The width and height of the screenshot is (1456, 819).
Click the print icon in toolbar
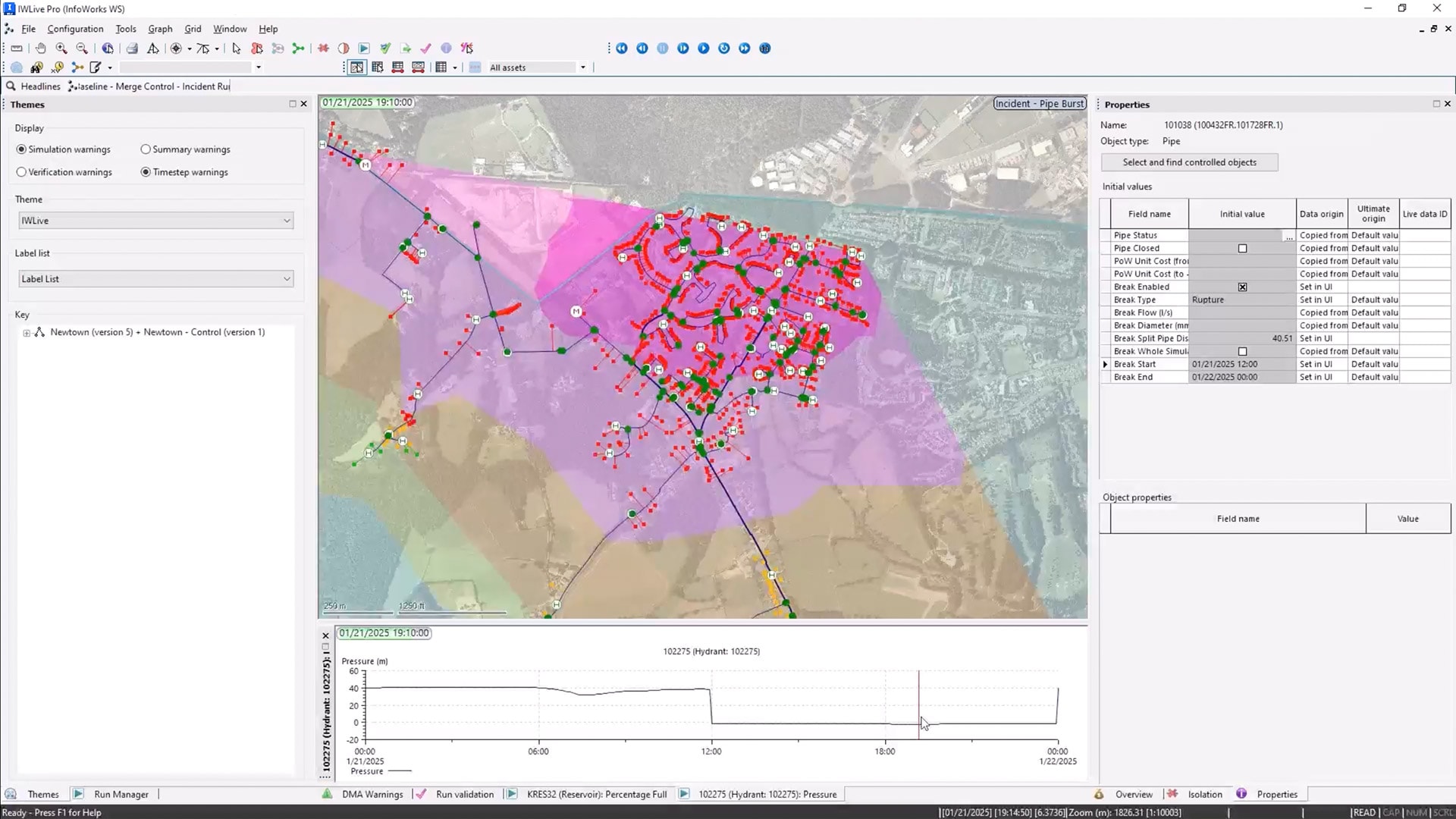(x=132, y=48)
